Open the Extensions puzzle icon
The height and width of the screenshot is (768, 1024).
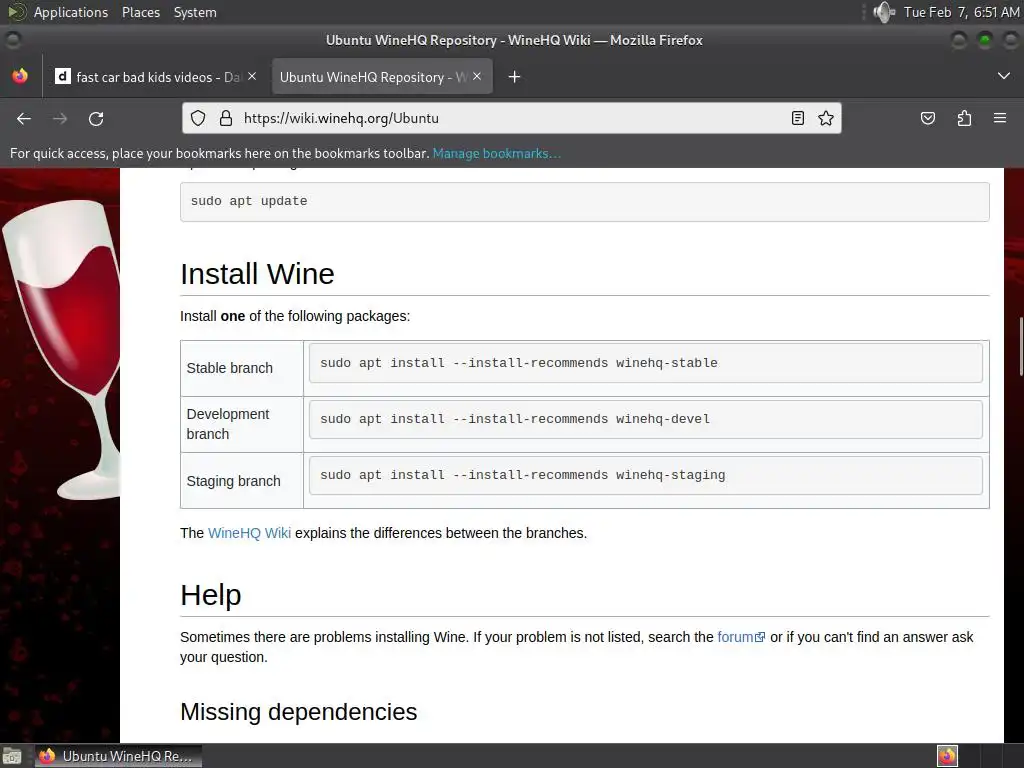964,118
